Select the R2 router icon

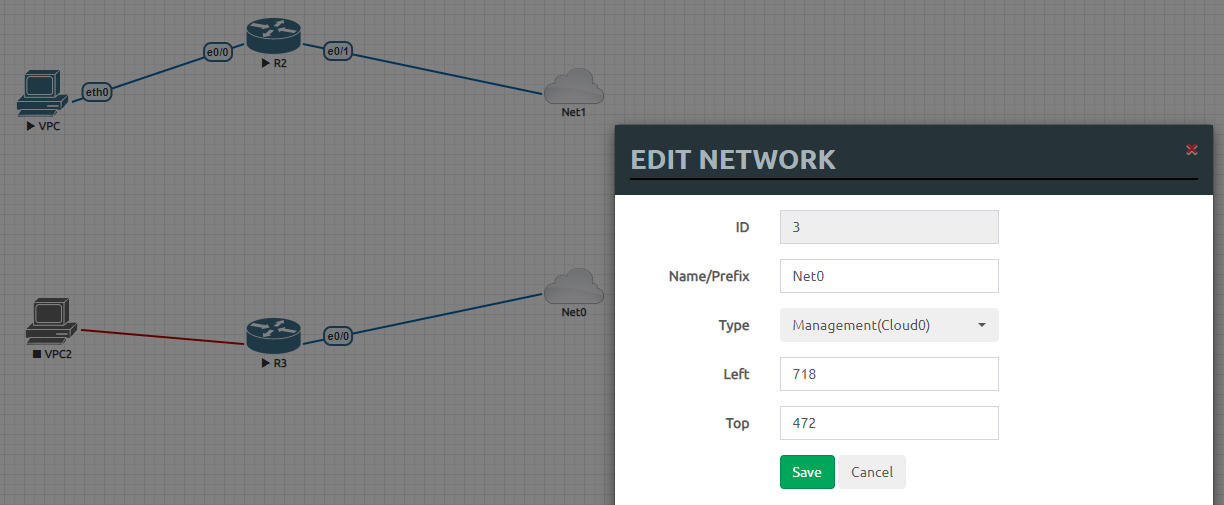click(273, 37)
